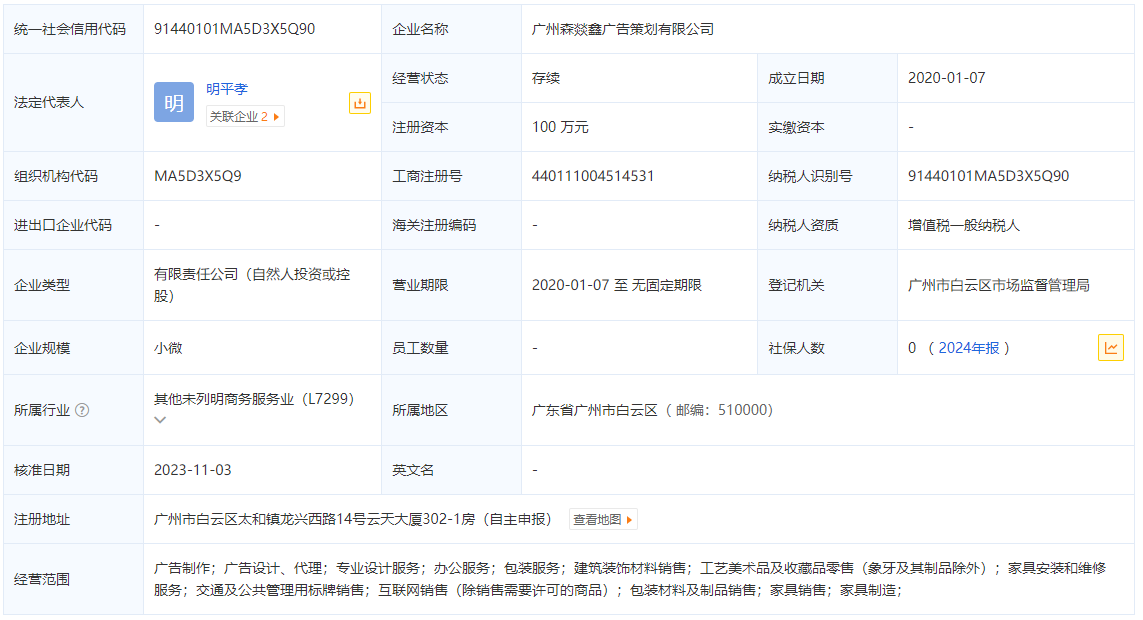Click the 员工数量 label
1143x620 pixels.
coord(421,348)
